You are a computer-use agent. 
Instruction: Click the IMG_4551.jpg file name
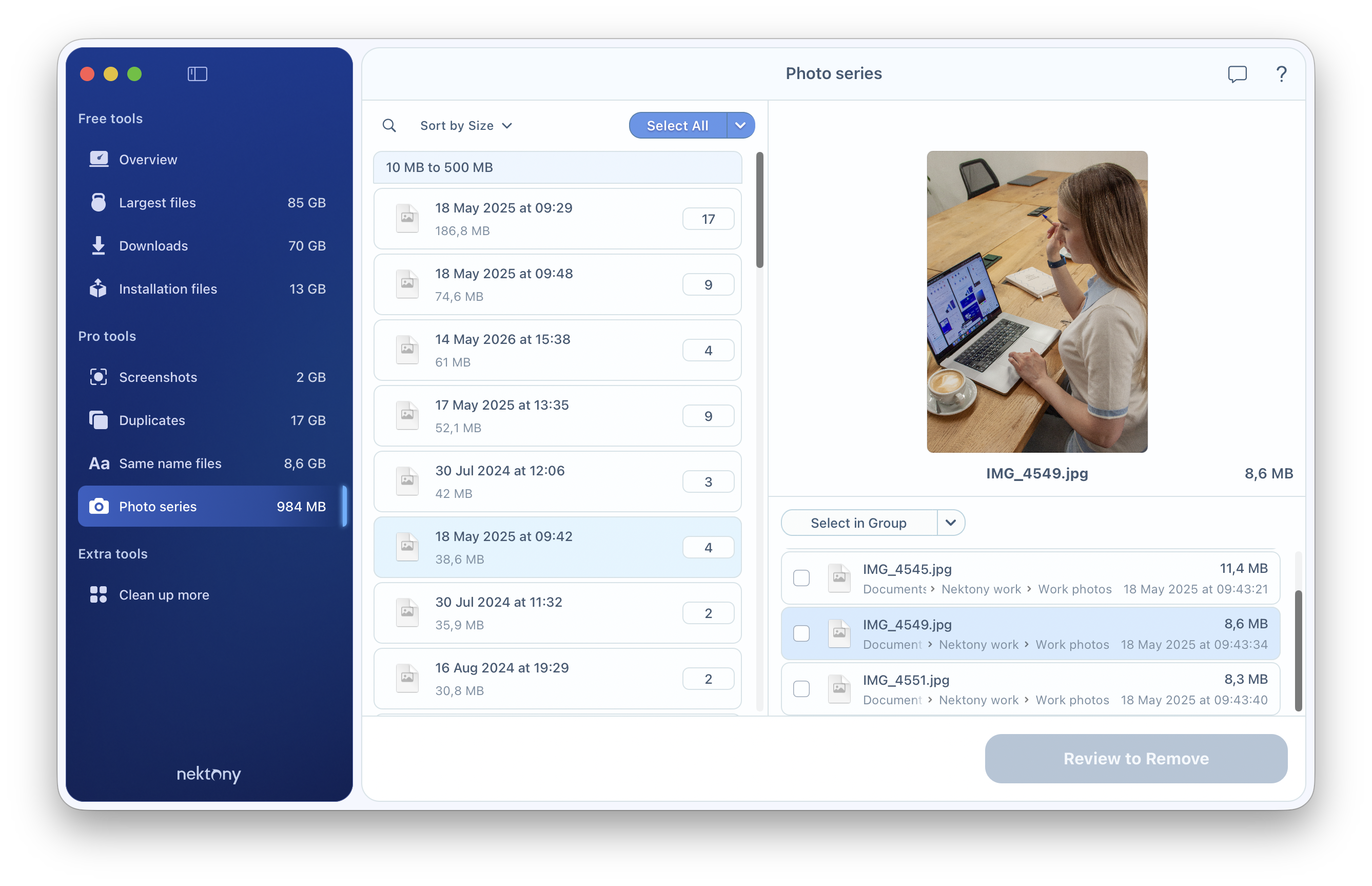coord(906,680)
